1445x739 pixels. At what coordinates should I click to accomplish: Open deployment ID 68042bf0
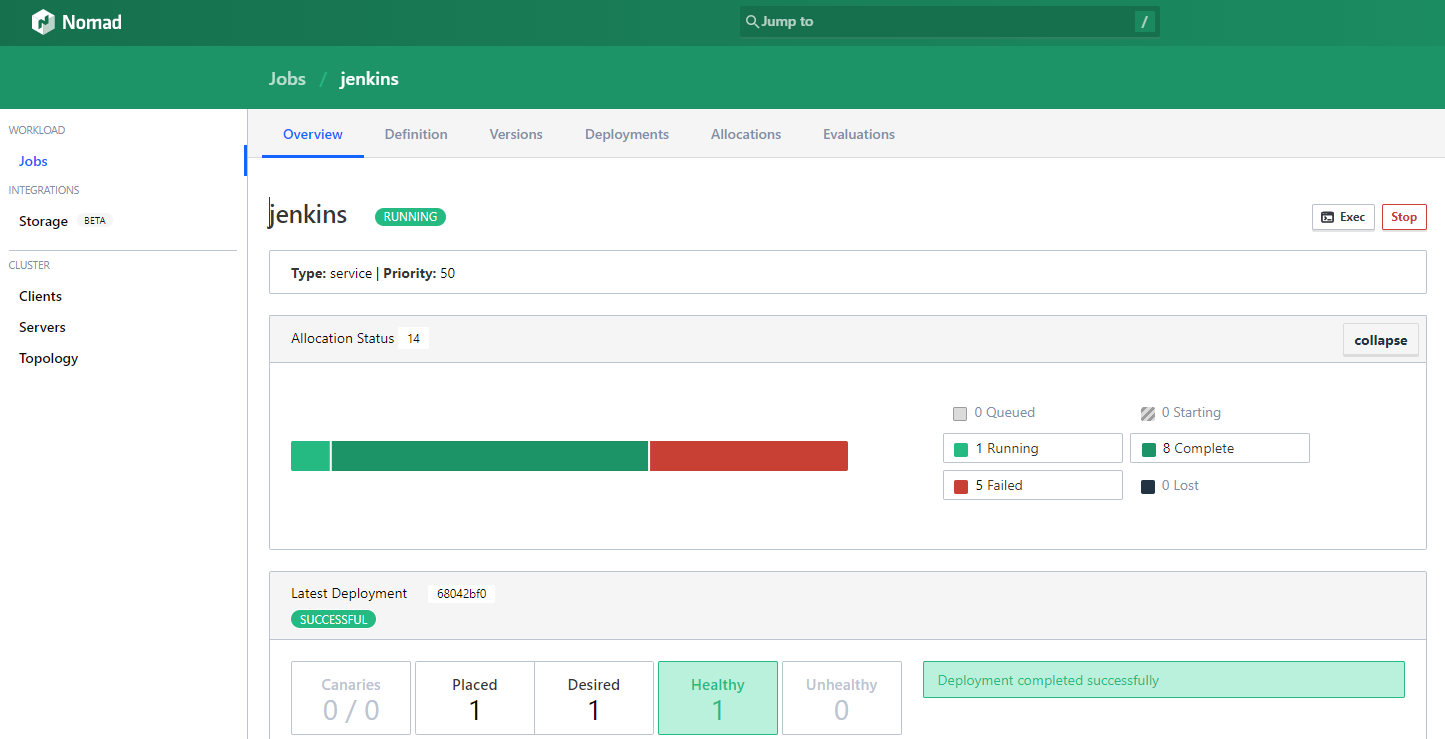pyautogui.click(x=462, y=593)
